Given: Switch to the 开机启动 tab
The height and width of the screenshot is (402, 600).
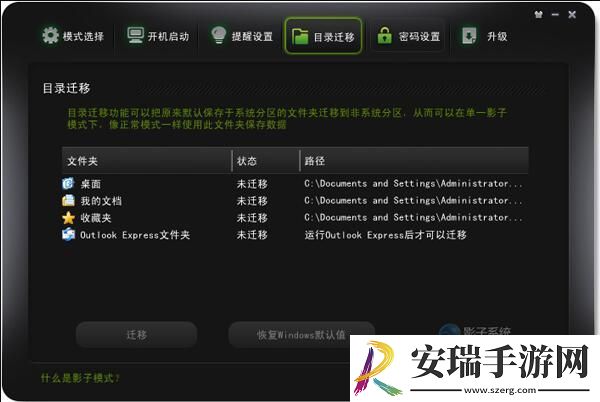Looking at the screenshot, I should (x=158, y=36).
